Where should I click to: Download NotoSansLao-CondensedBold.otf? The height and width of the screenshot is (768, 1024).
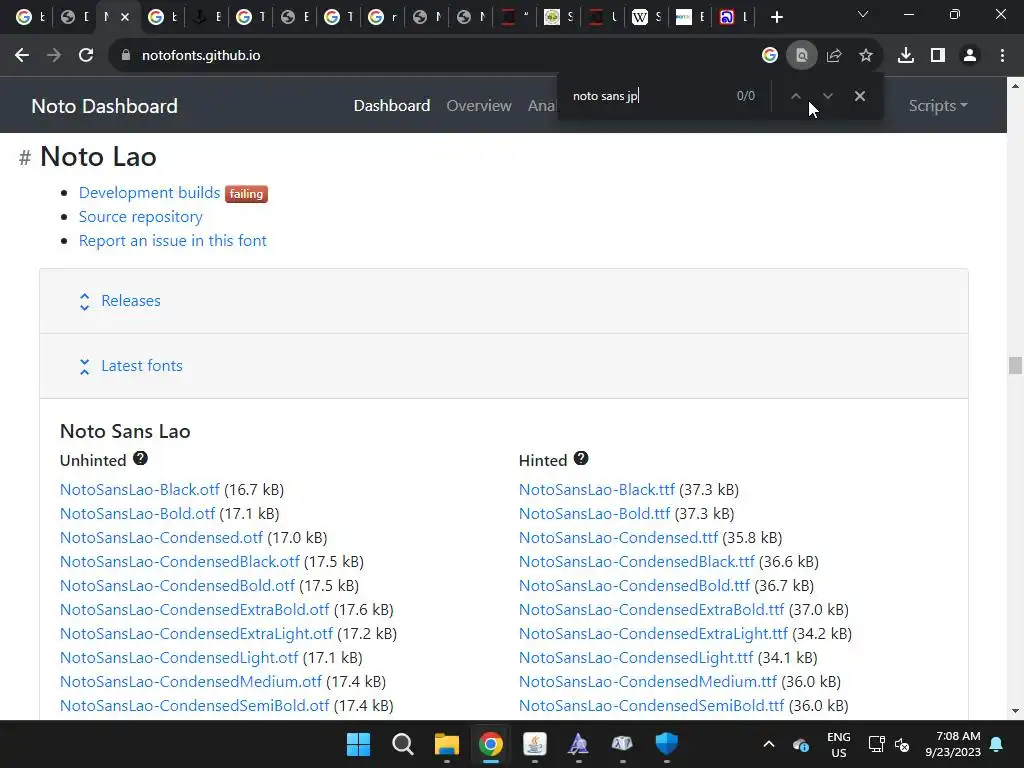pyautogui.click(x=177, y=586)
